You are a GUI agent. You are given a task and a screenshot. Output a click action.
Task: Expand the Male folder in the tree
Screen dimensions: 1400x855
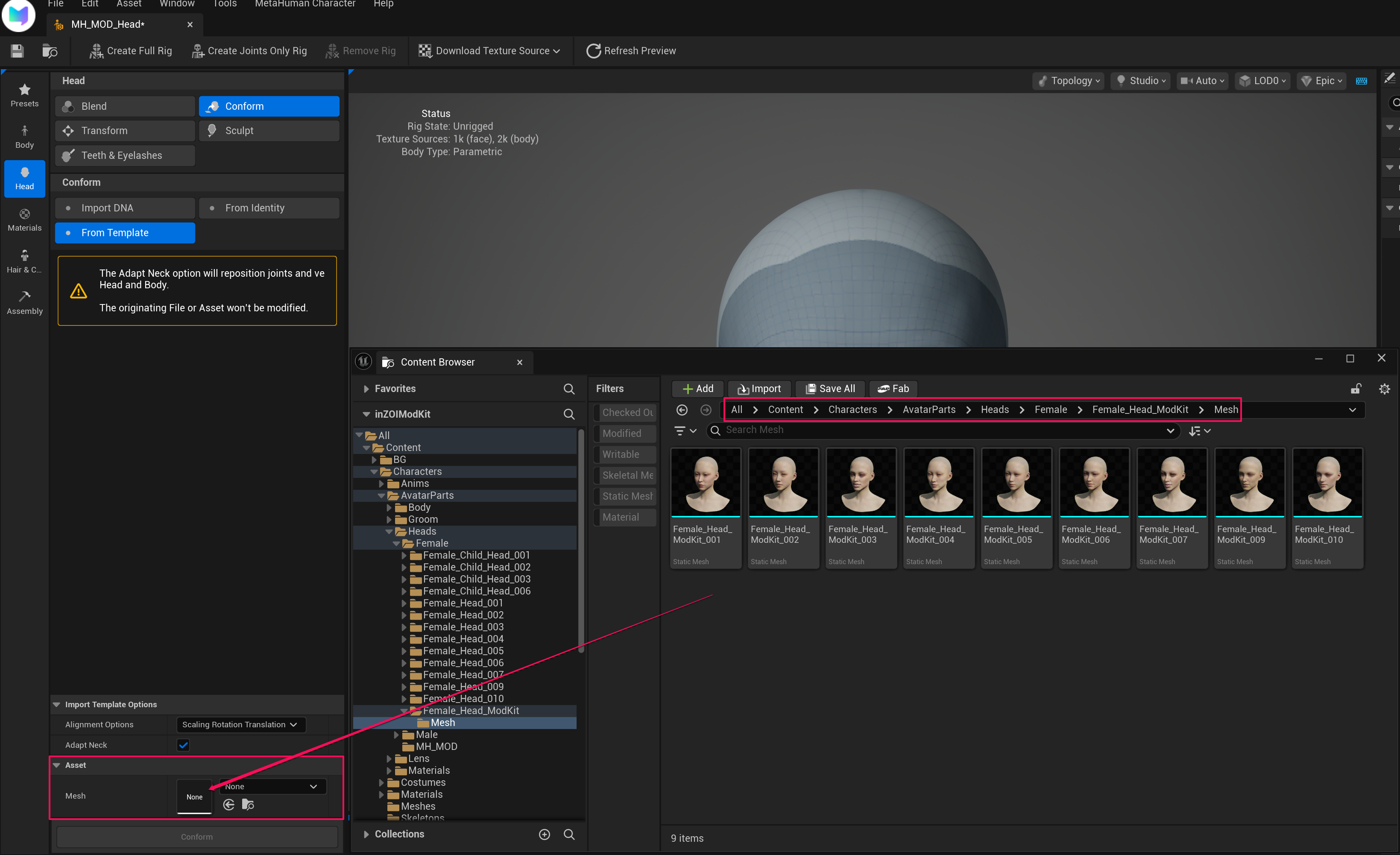click(x=397, y=734)
